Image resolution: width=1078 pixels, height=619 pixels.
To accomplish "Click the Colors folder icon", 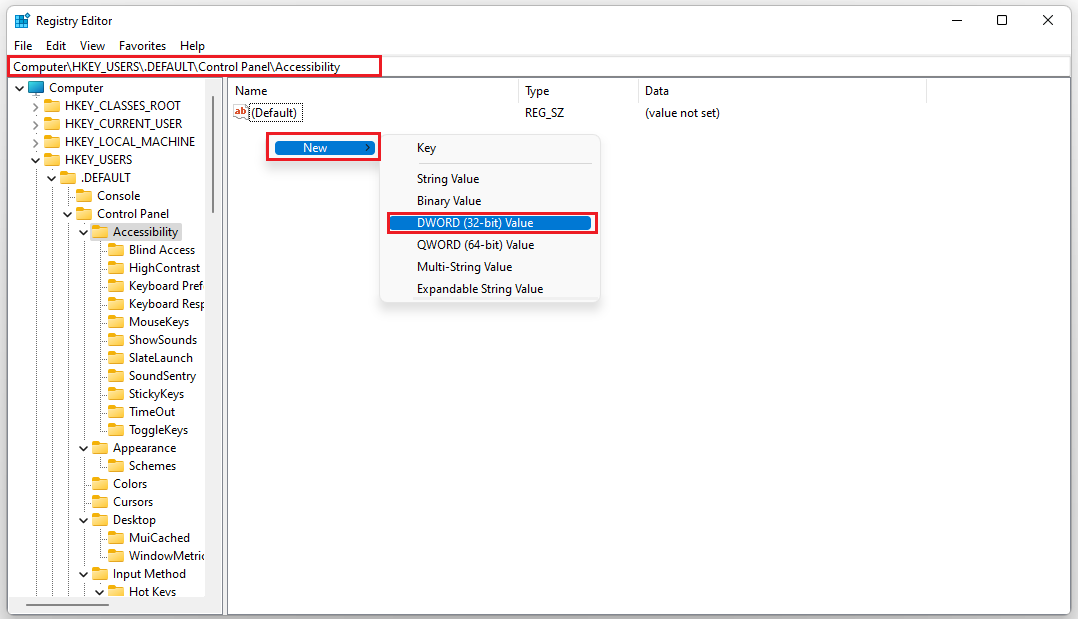I will click(100, 484).
